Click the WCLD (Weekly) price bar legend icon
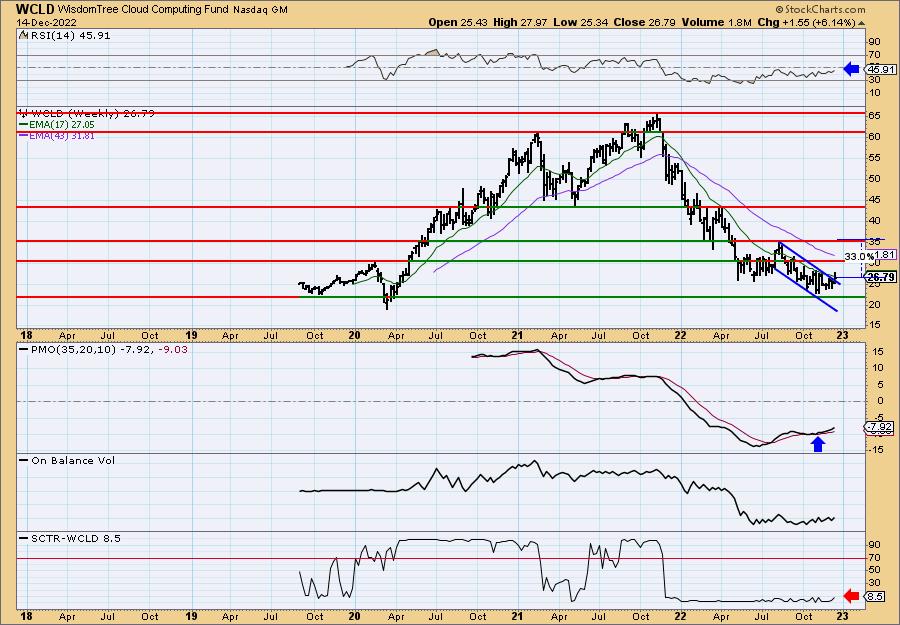This screenshot has width=900, height=625. [x=24, y=113]
